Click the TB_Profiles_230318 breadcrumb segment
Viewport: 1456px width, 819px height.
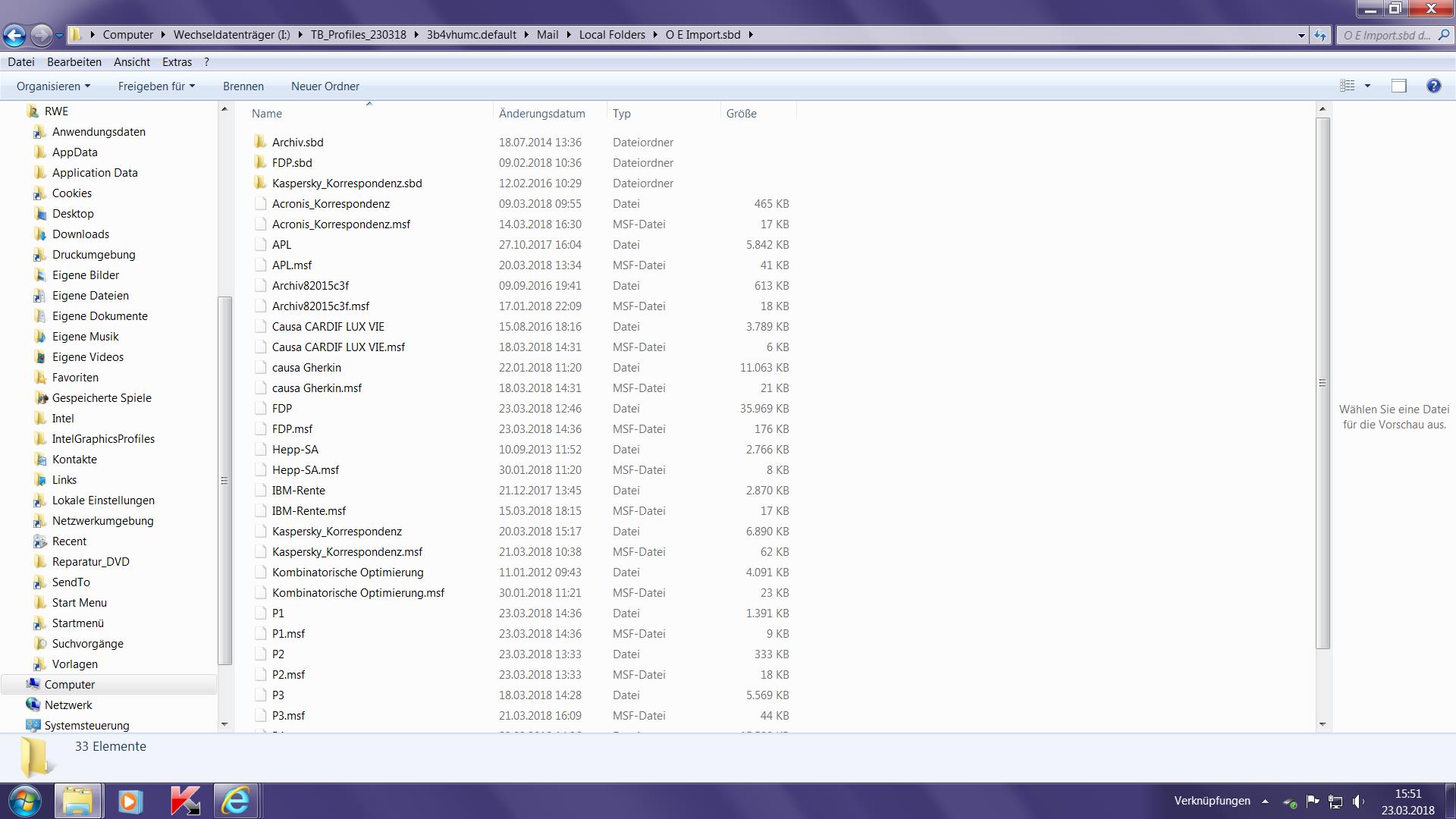pos(358,35)
